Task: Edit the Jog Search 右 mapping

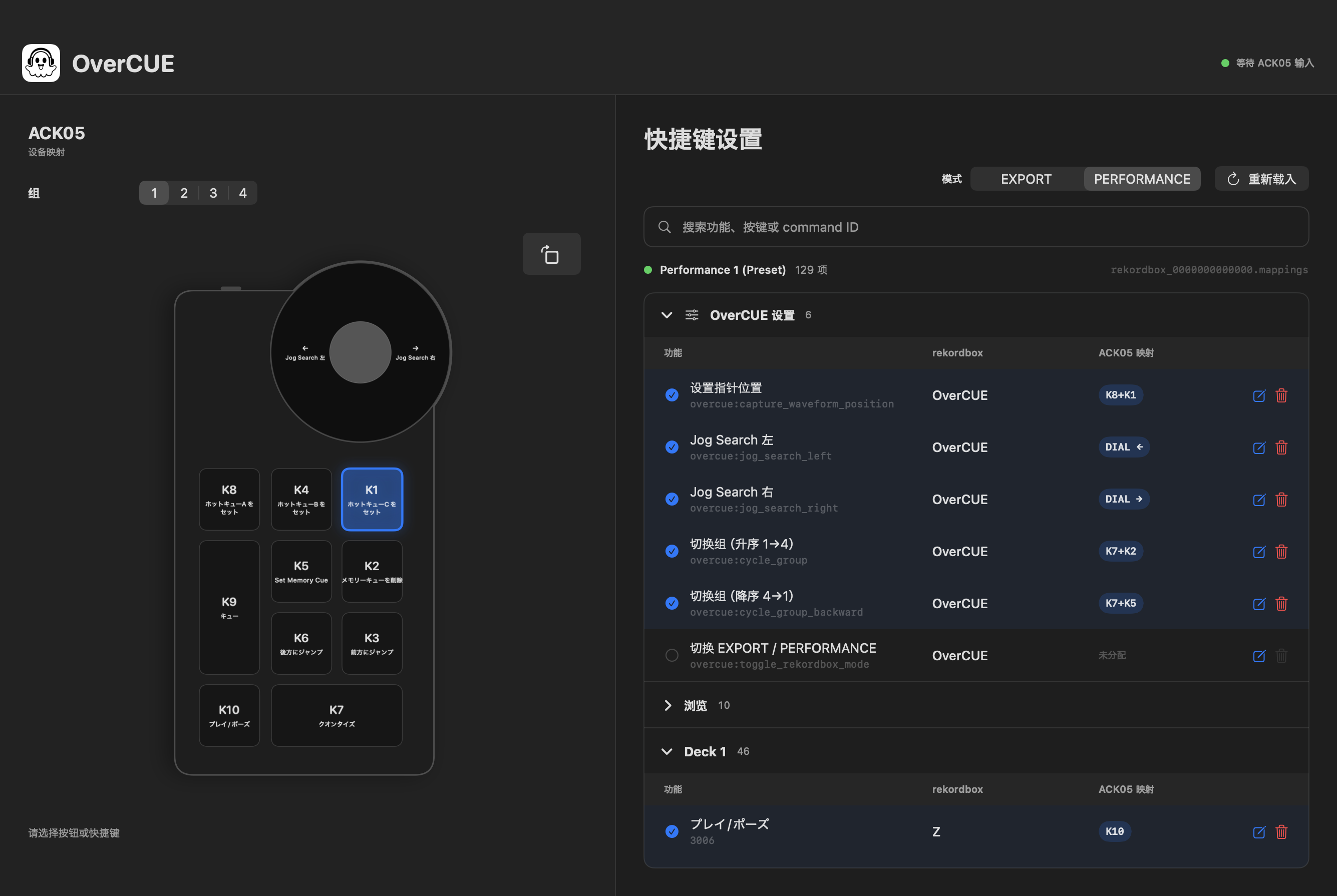Action: [1259, 500]
